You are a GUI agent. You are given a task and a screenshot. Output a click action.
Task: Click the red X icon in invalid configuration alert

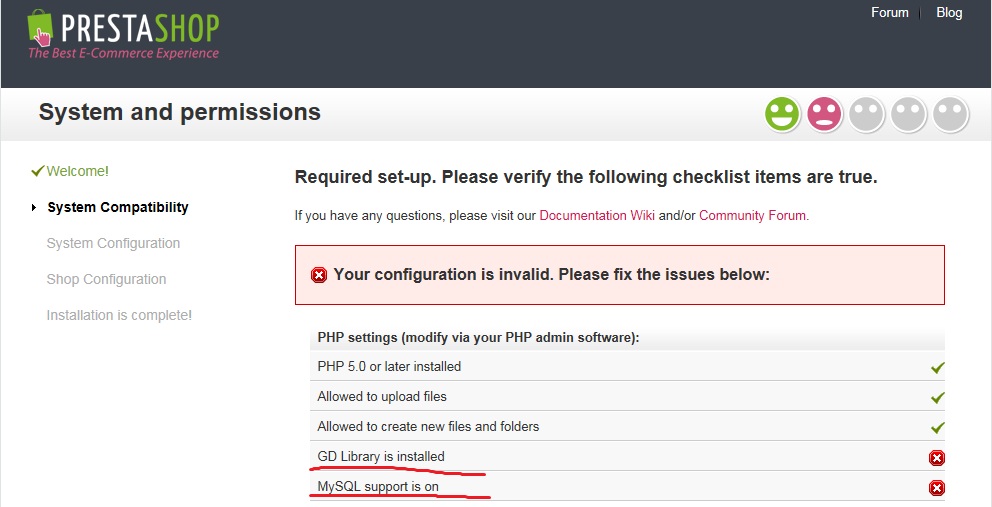tap(319, 275)
